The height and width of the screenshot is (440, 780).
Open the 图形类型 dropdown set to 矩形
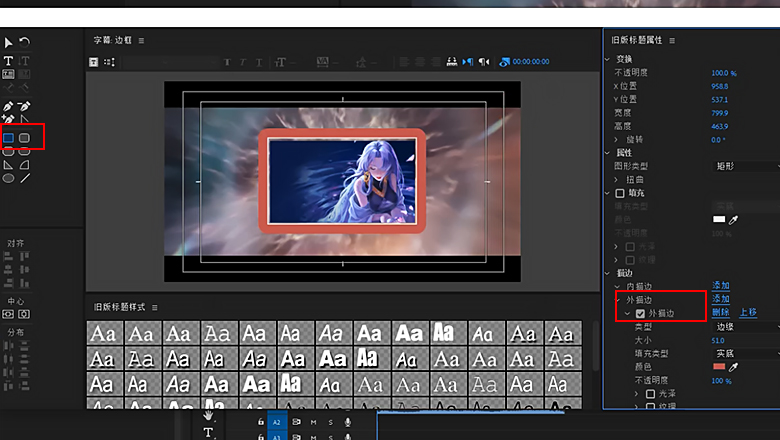click(745, 166)
